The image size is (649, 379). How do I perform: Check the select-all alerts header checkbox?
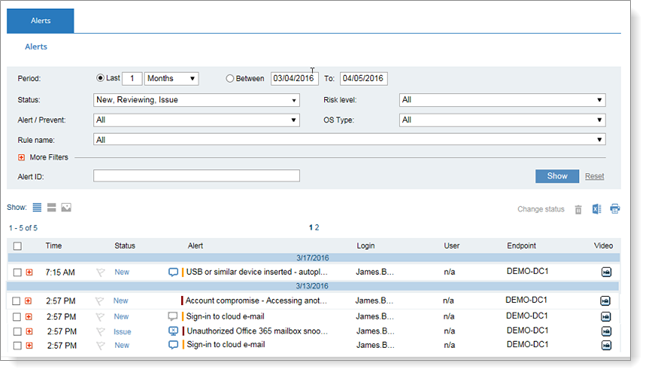[x=17, y=246]
